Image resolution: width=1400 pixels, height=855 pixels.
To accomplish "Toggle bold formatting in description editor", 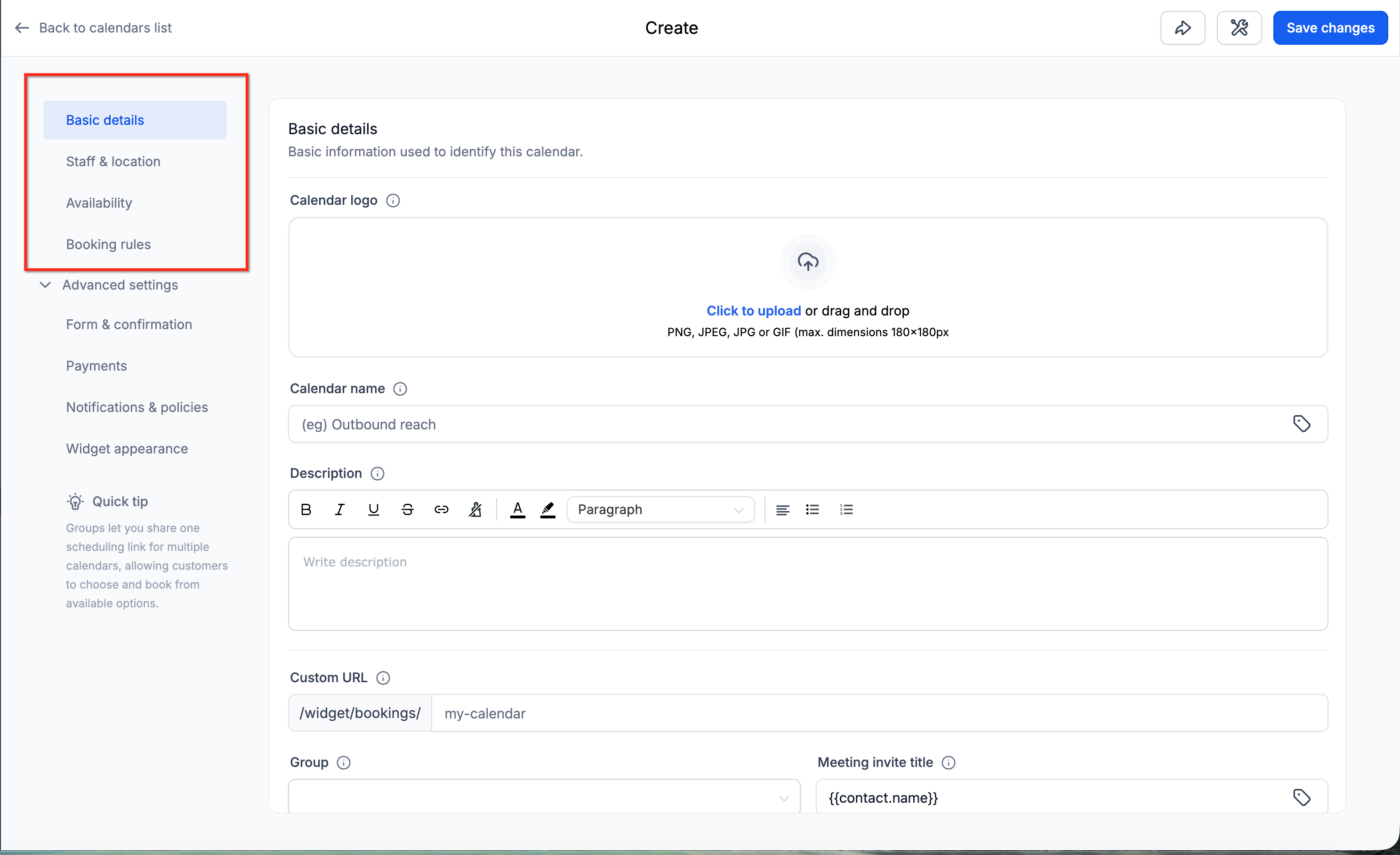I will [x=306, y=509].
